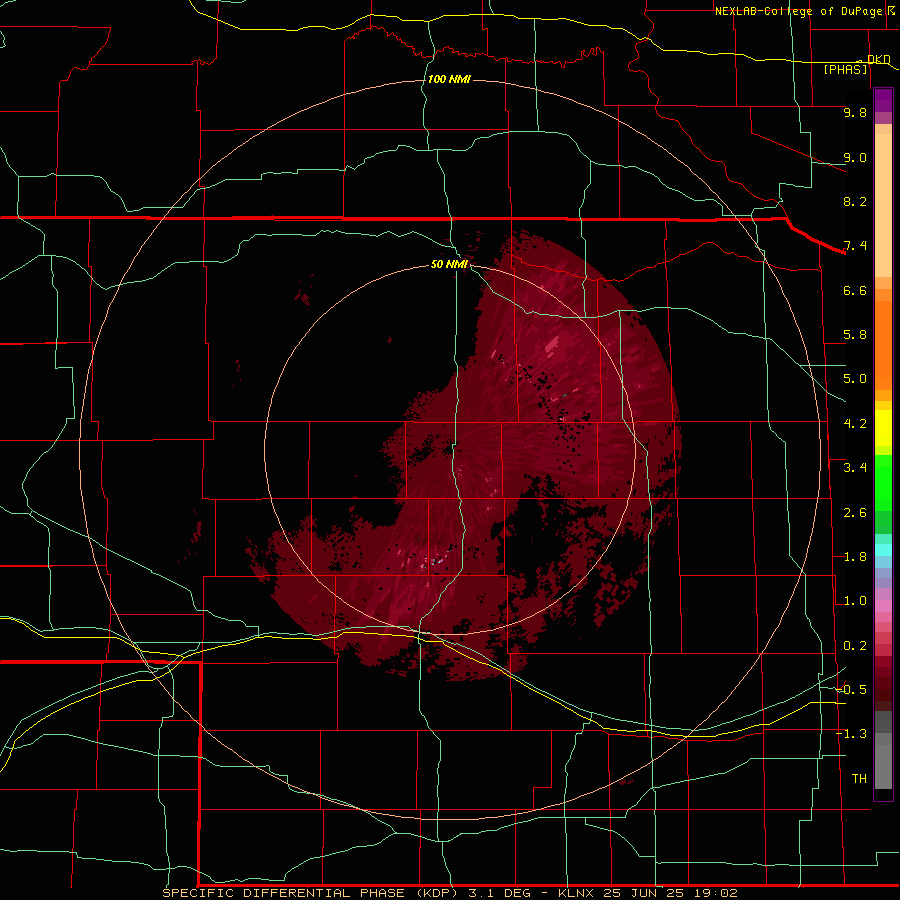This screenshot has width=900, height=900.
Task: Click the '1.8' scale value
Action: [855, 557]
